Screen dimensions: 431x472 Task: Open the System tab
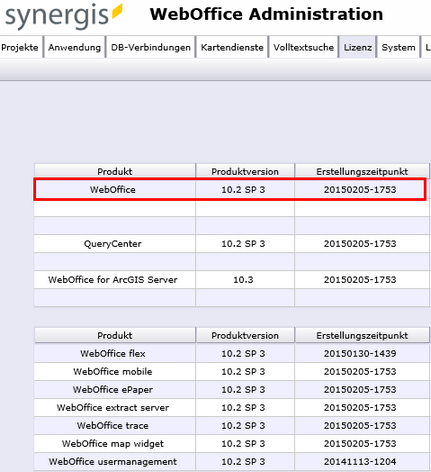398,47
